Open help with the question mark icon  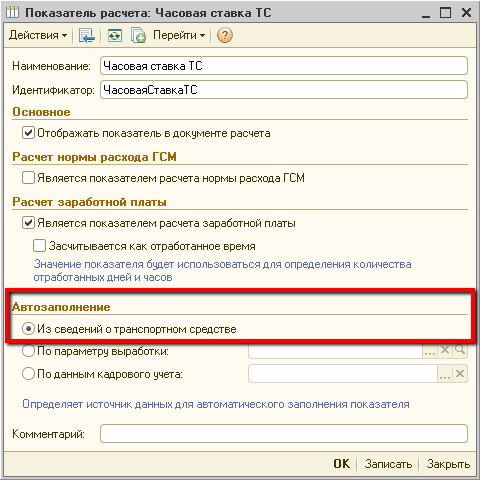[225, 35]
